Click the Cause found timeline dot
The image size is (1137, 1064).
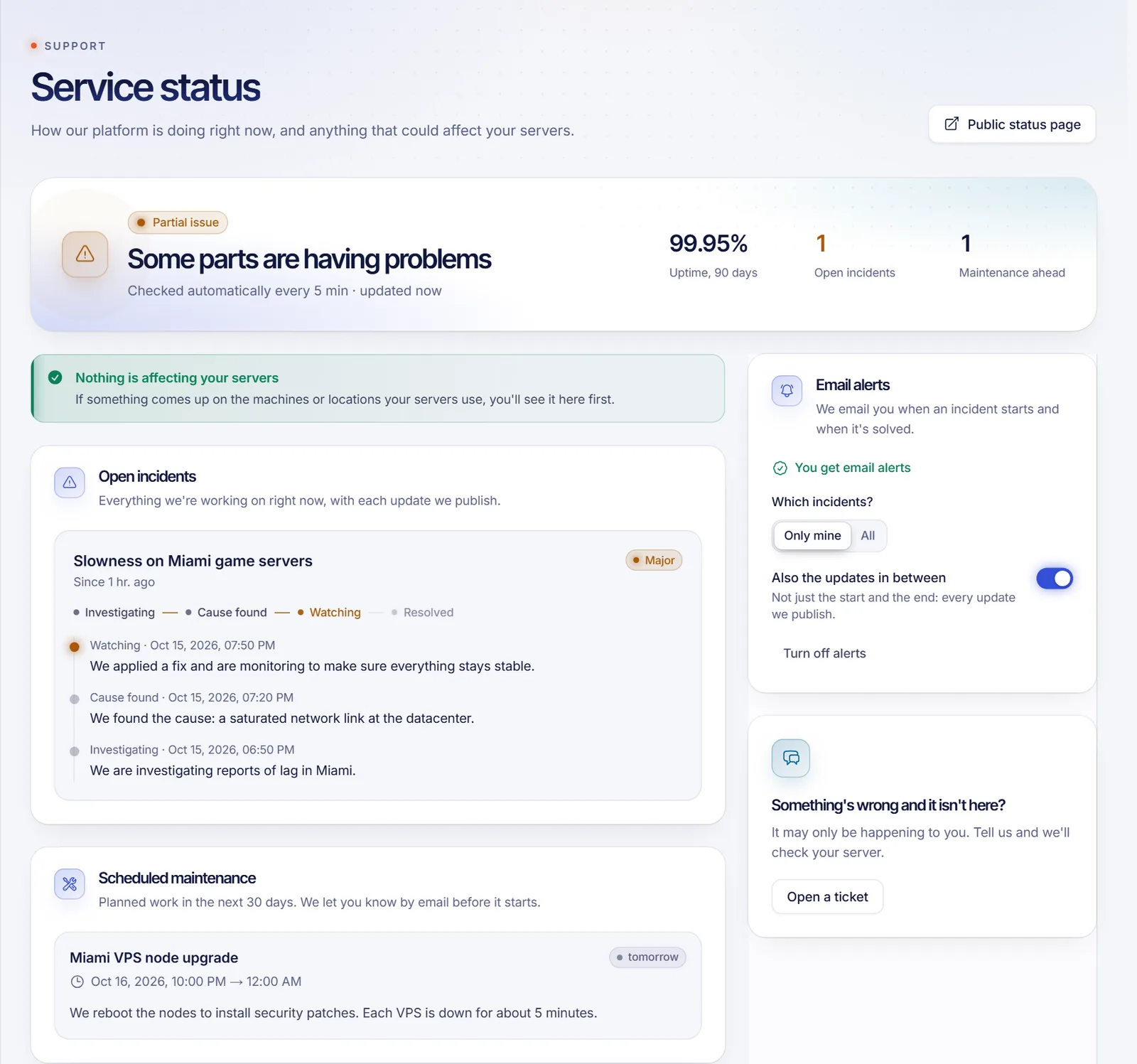pos(74,699)
